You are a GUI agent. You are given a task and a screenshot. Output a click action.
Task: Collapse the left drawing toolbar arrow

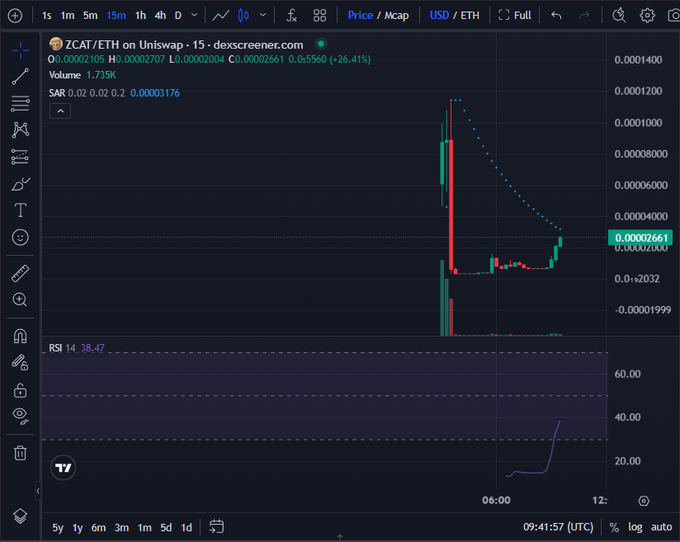pyautogui.click(x=38, y=491)
